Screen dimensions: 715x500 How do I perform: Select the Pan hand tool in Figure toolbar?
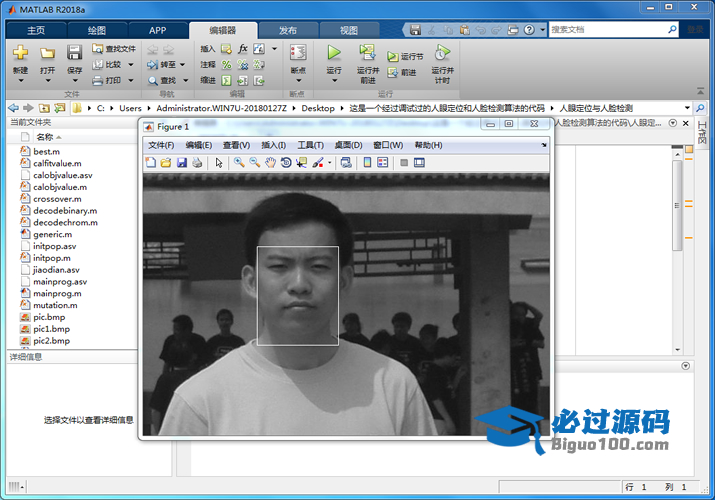click(x=270, y=163)
